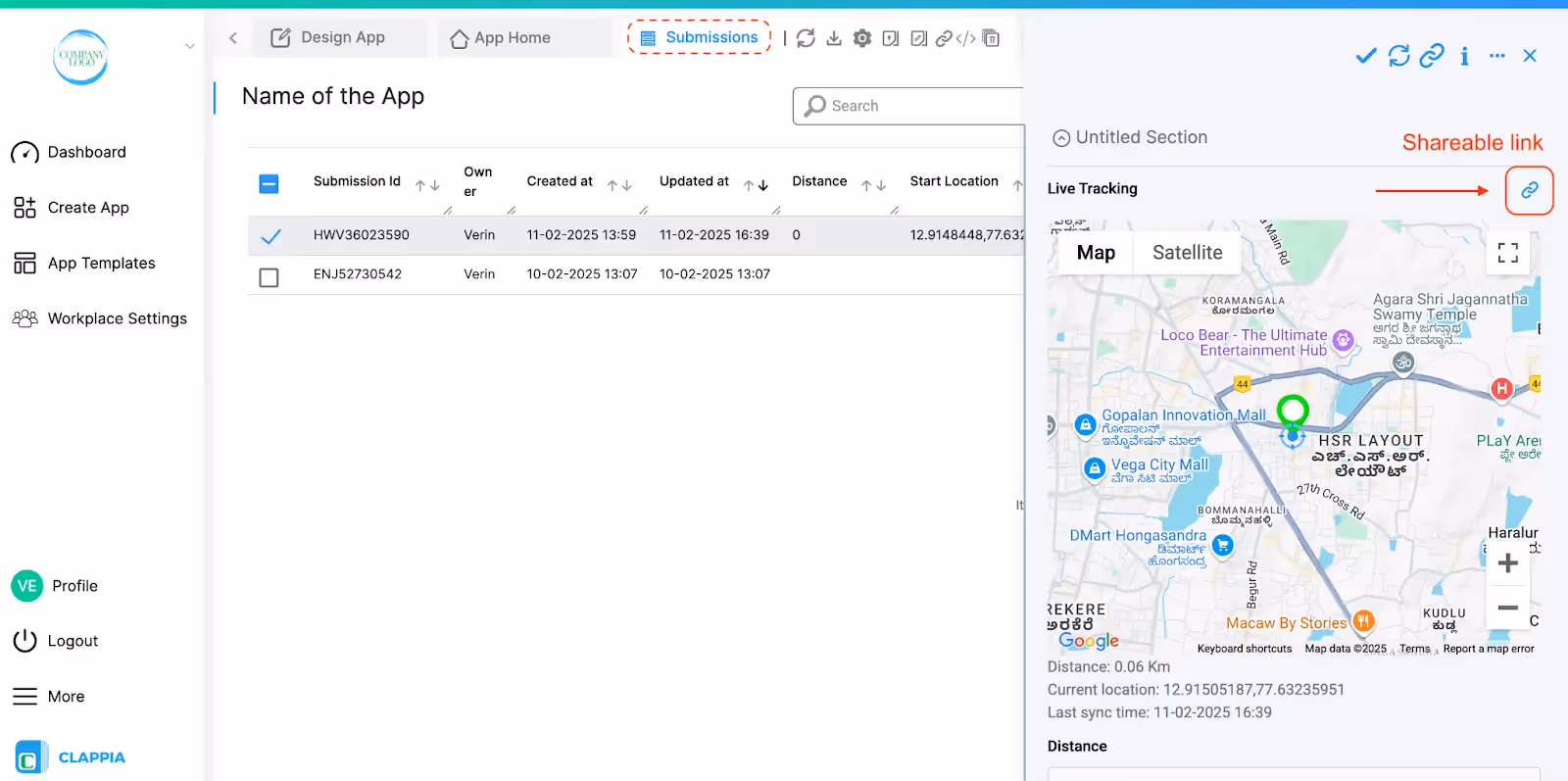Toggle fullscreen view on the map
The height and width of the screenshot is (781, 1568).
(1508, 253)
